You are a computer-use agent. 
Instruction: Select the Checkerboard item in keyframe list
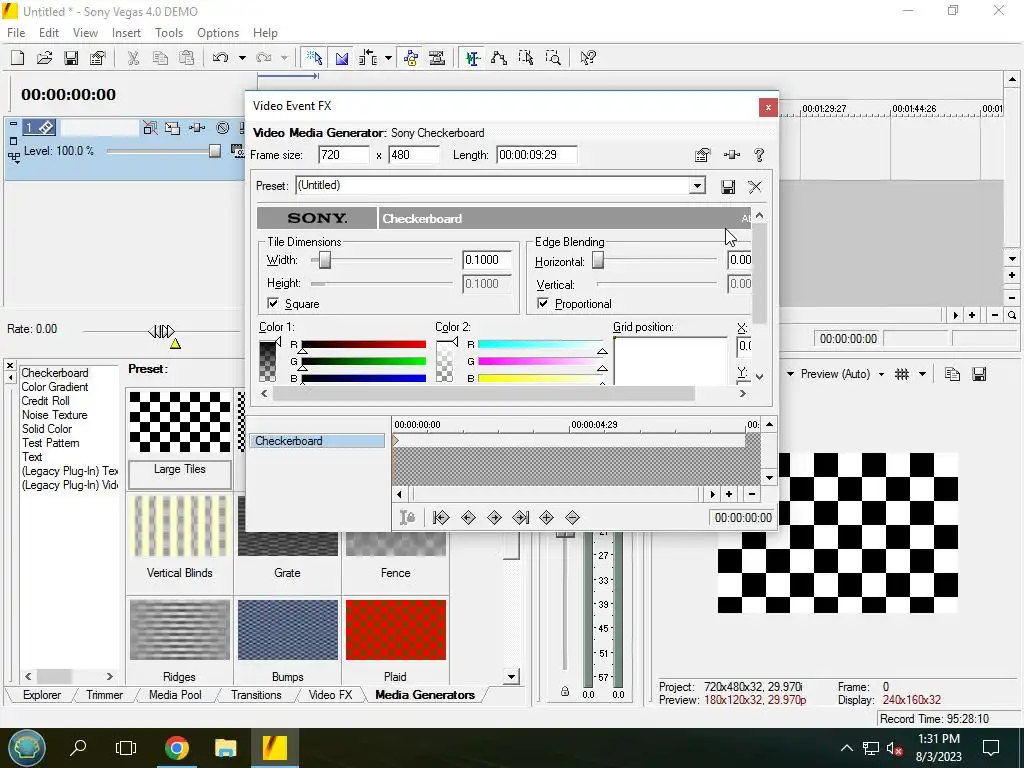[x=317, y=441]
